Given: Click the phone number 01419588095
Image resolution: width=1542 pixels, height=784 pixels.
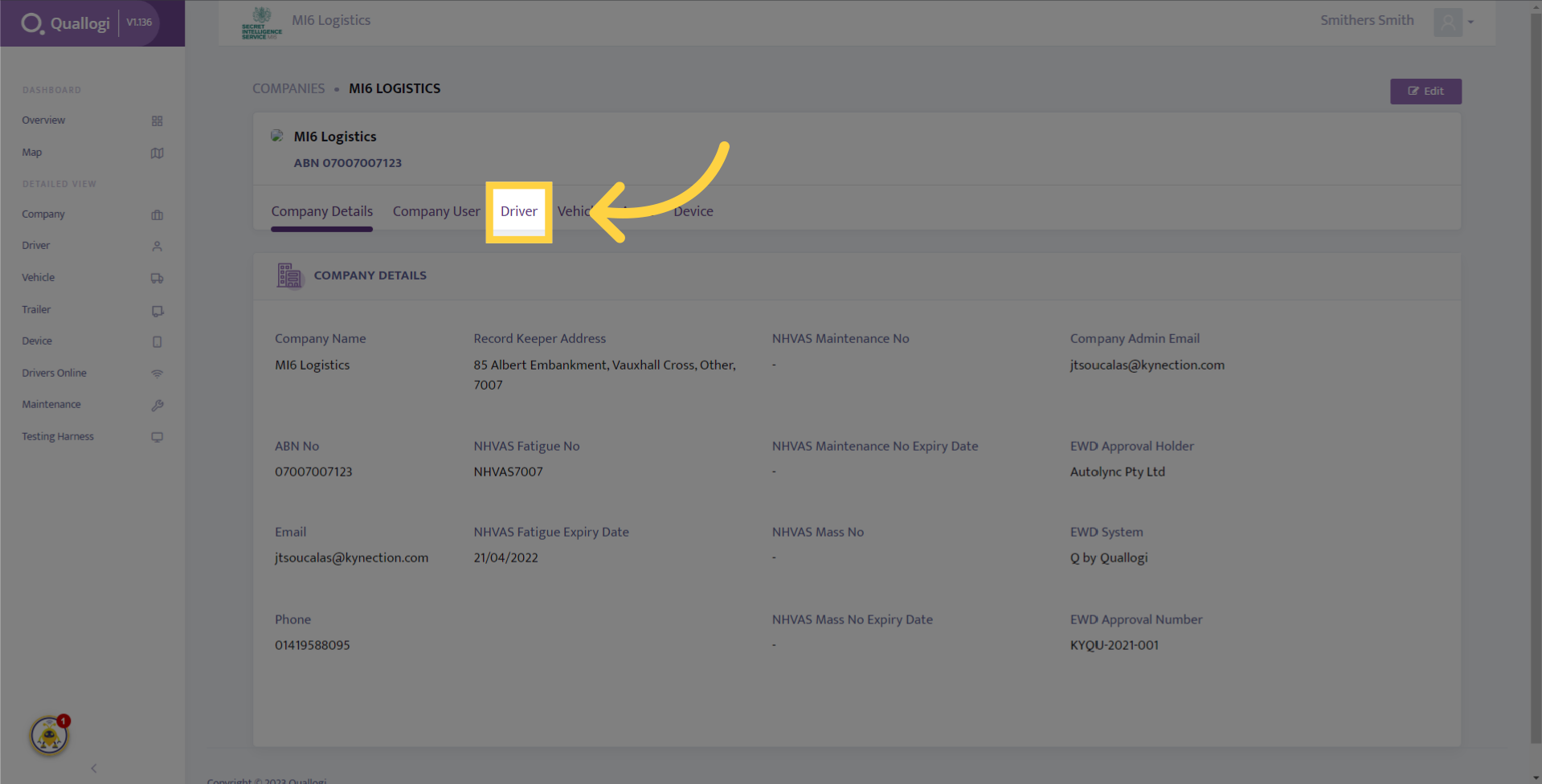Looking at the screenshot, I should (x=313, y=645).
